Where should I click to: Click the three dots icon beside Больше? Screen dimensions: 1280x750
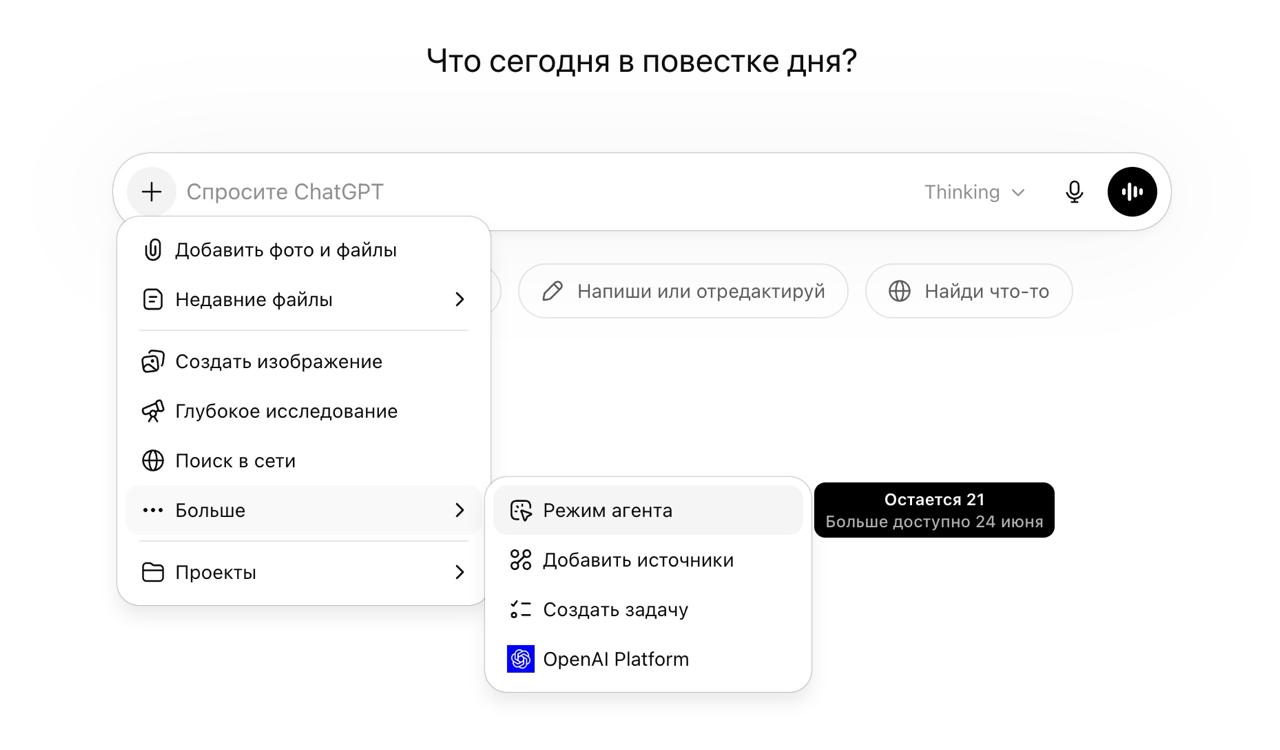pyautogui.click(x=153, y=510)
